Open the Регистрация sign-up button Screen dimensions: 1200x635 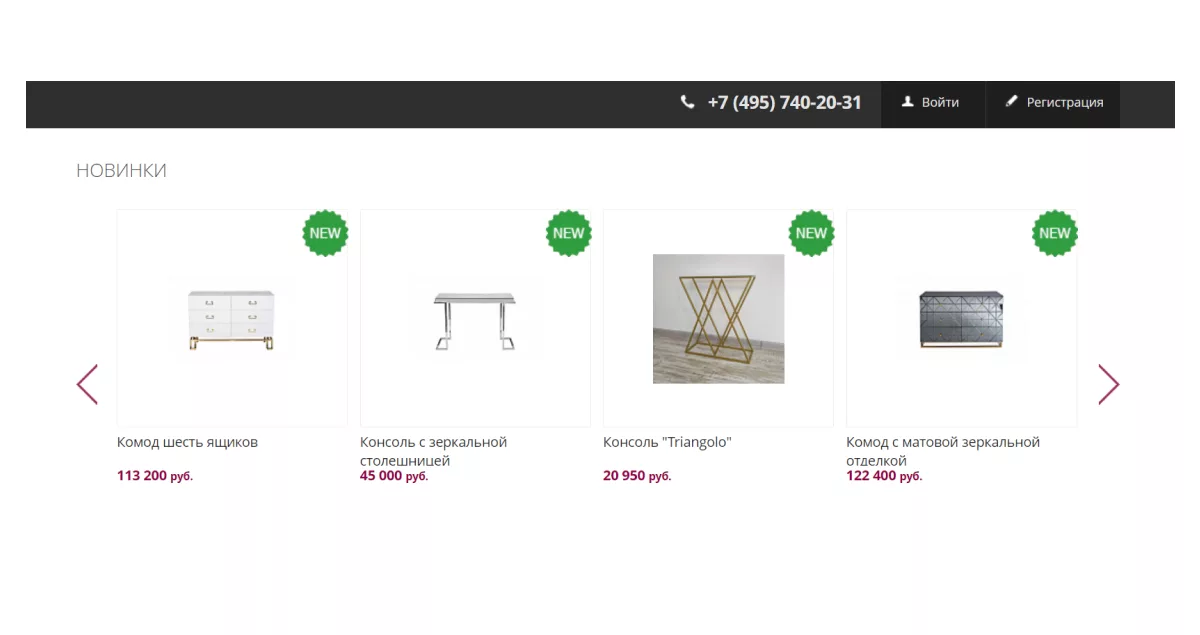click(1053, 104)
